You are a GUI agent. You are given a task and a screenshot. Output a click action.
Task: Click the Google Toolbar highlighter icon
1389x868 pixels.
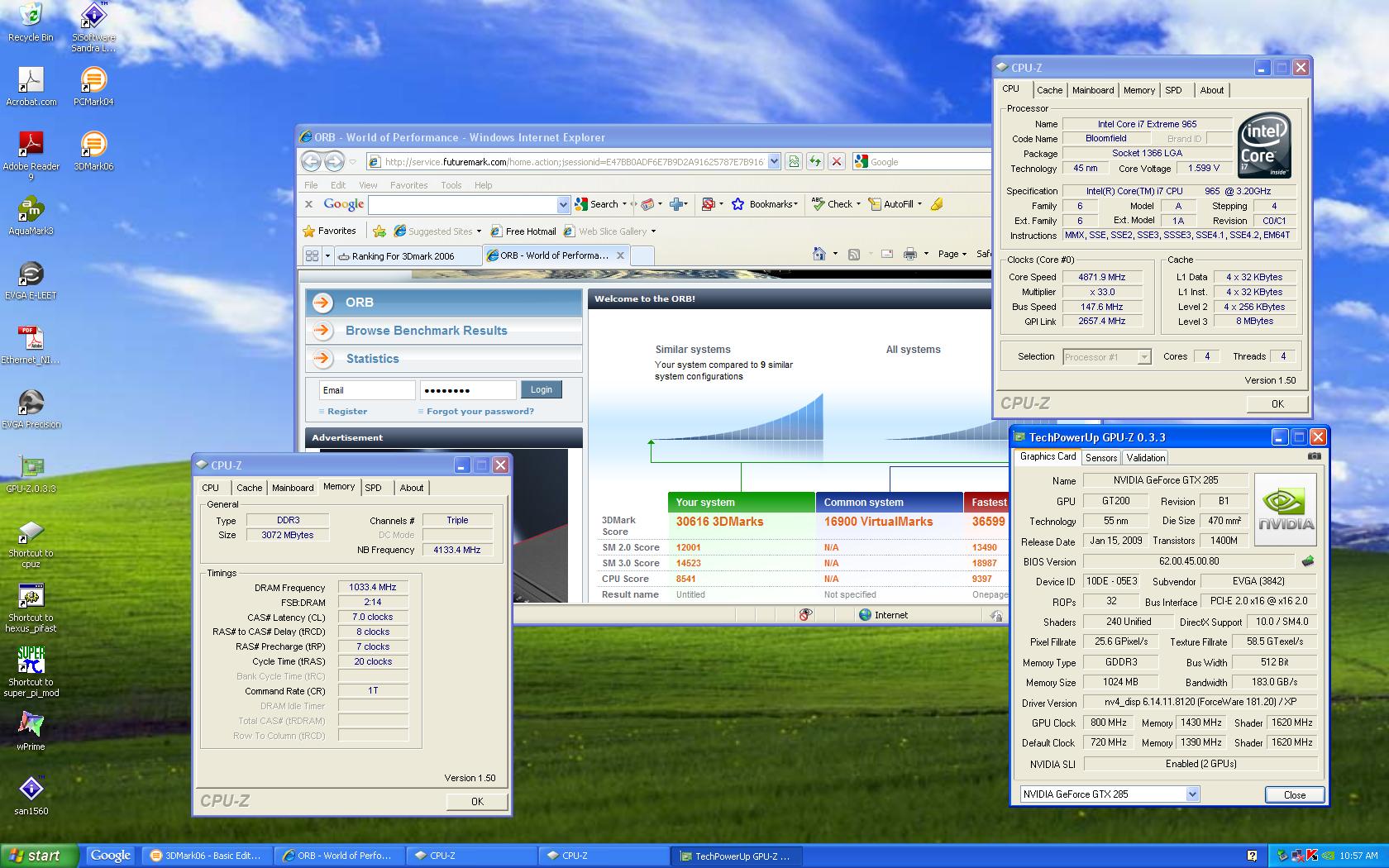click(x=937, y=204)
